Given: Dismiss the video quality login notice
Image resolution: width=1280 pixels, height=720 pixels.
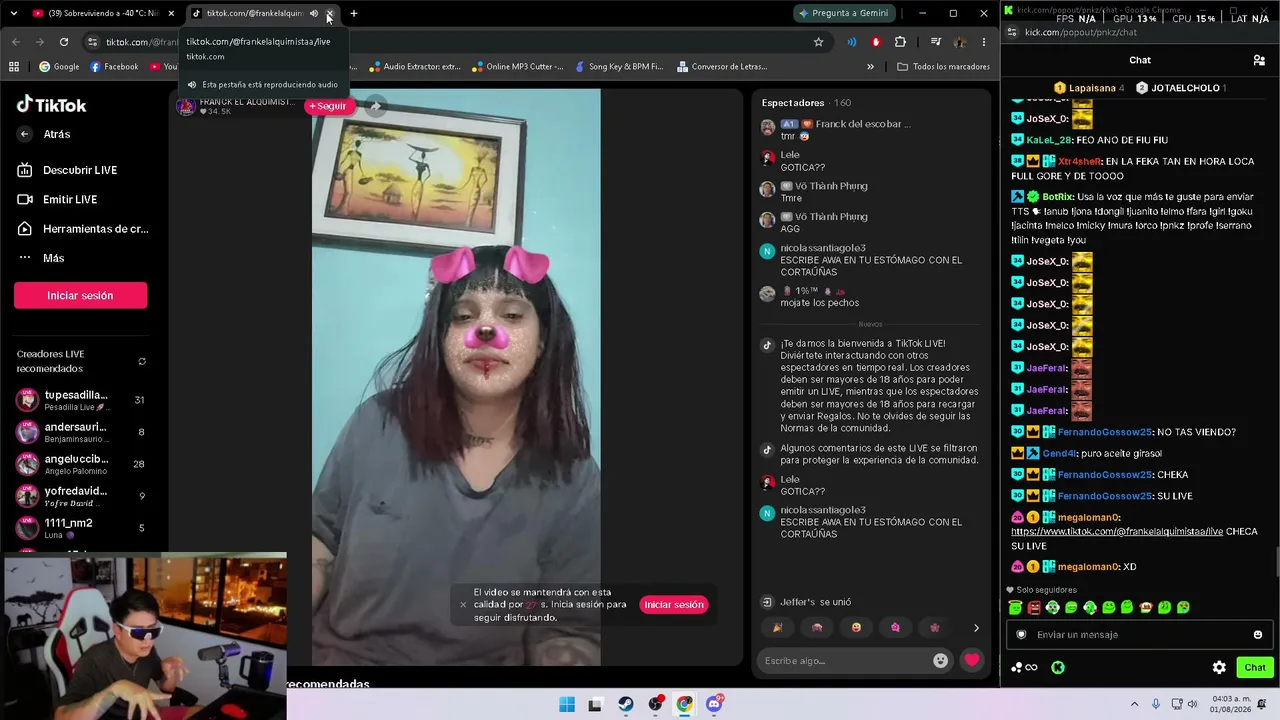Looking at the screenshot, I should (x=463, y=604).
